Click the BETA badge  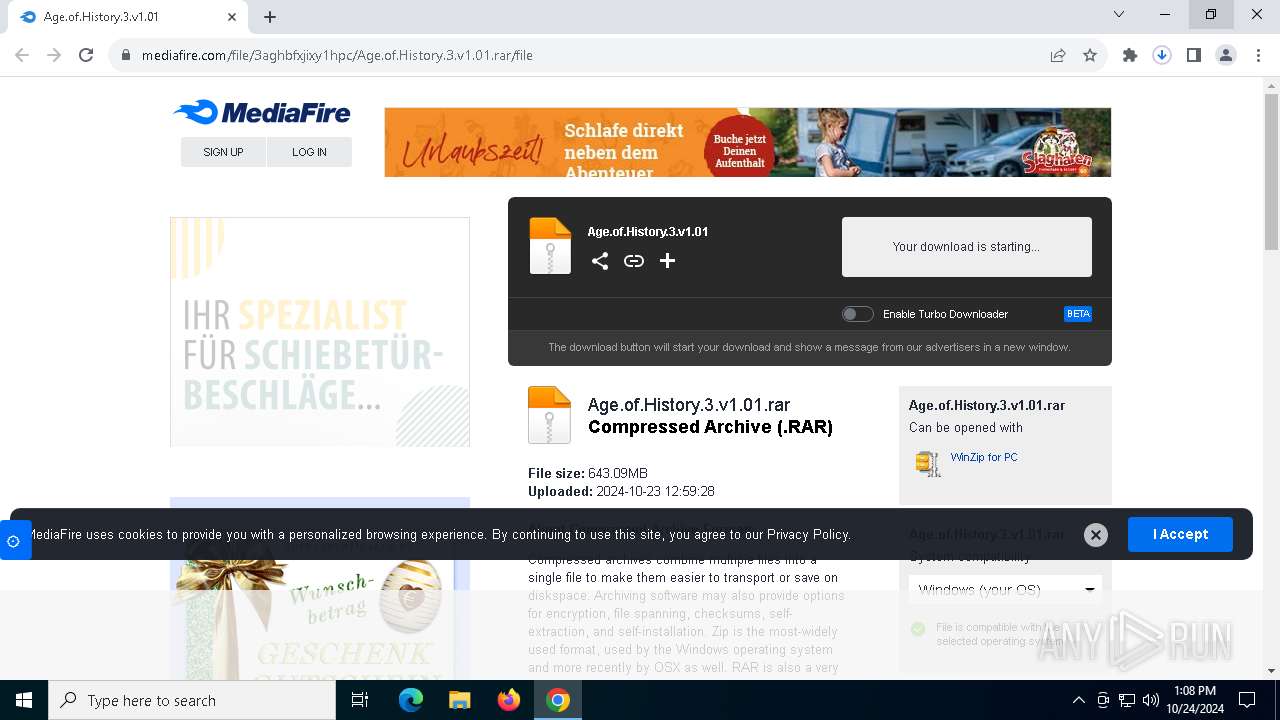[1078, 314]
